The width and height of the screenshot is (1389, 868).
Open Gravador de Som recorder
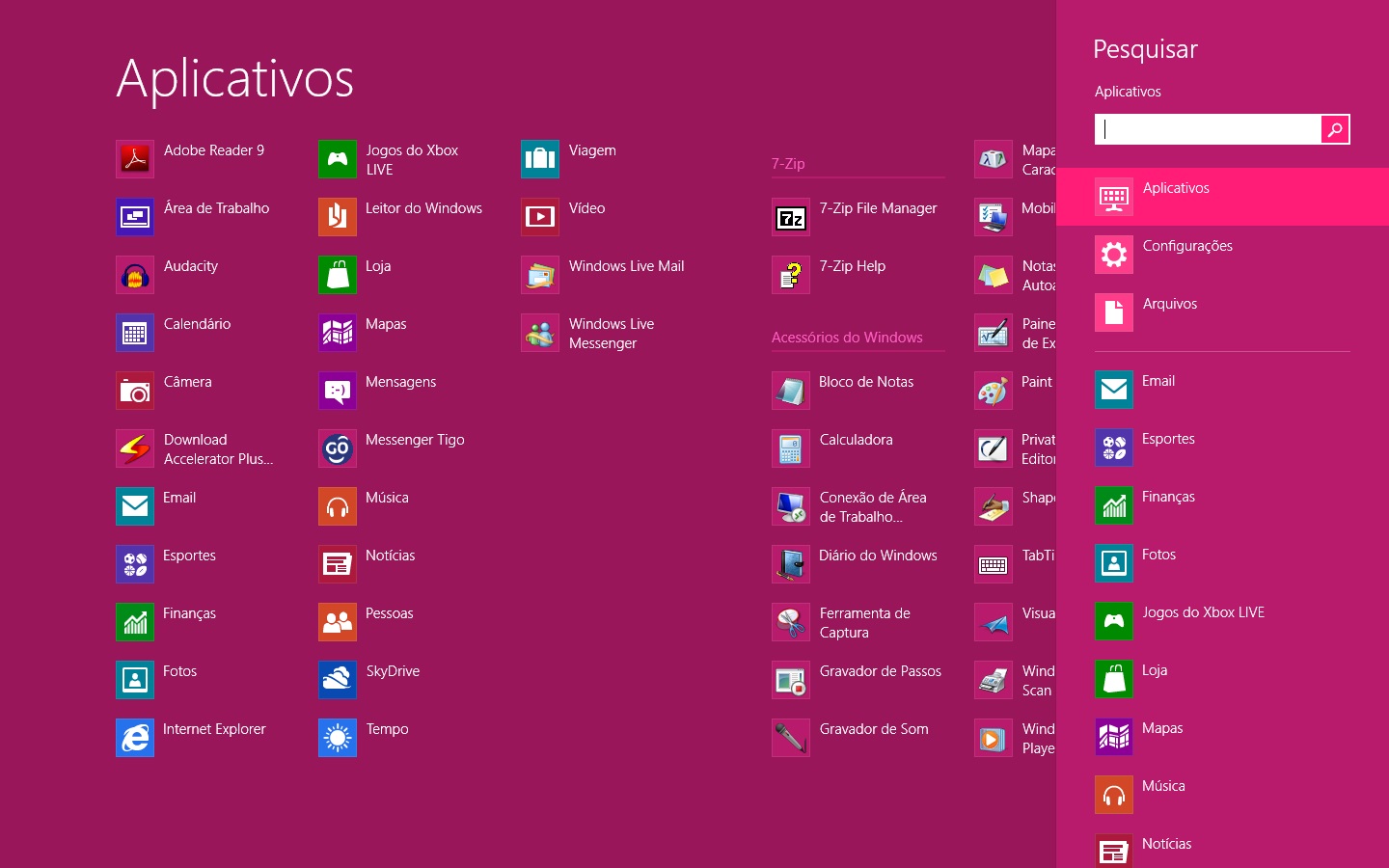791,738
